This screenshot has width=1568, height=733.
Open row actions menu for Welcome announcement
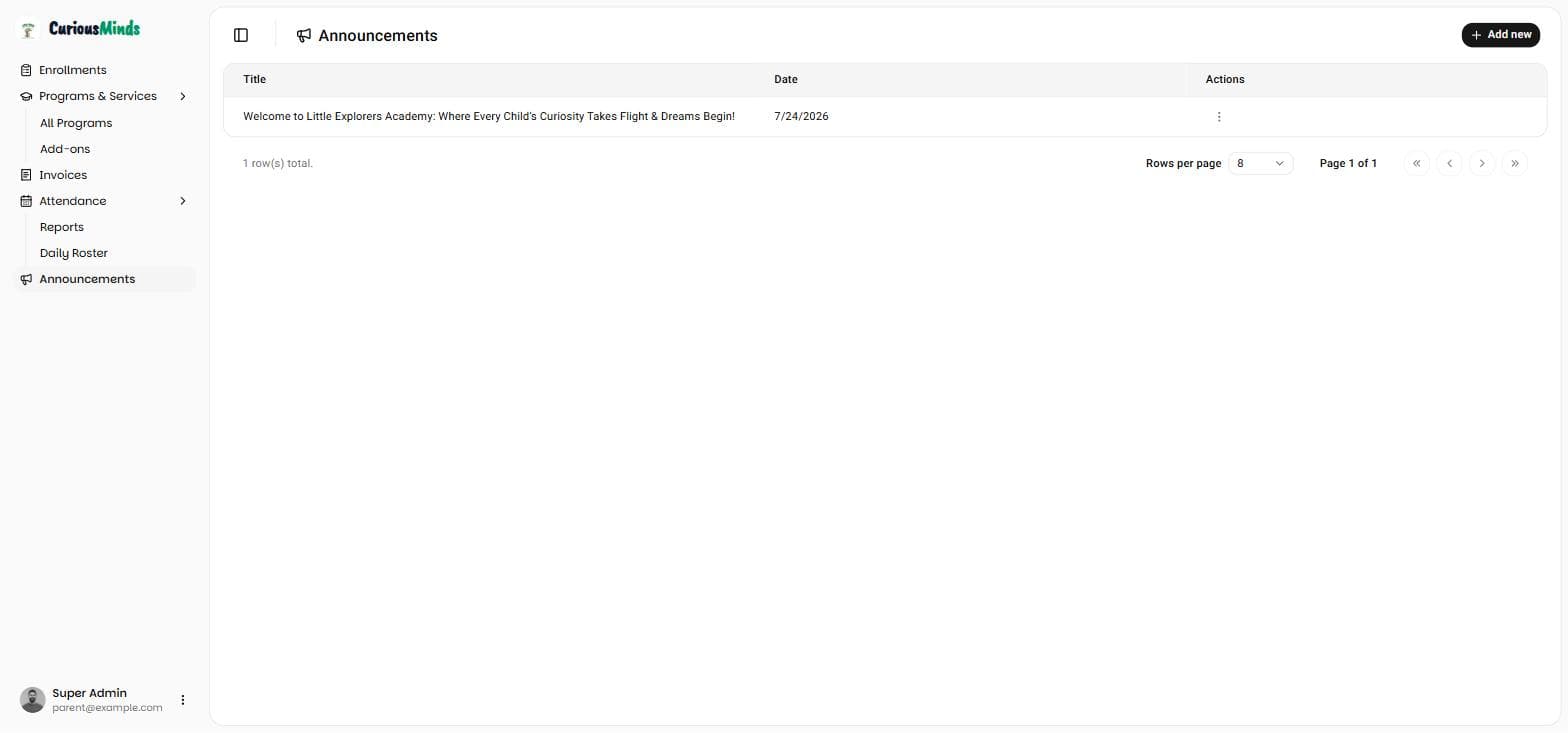(x=1218, y=117)
